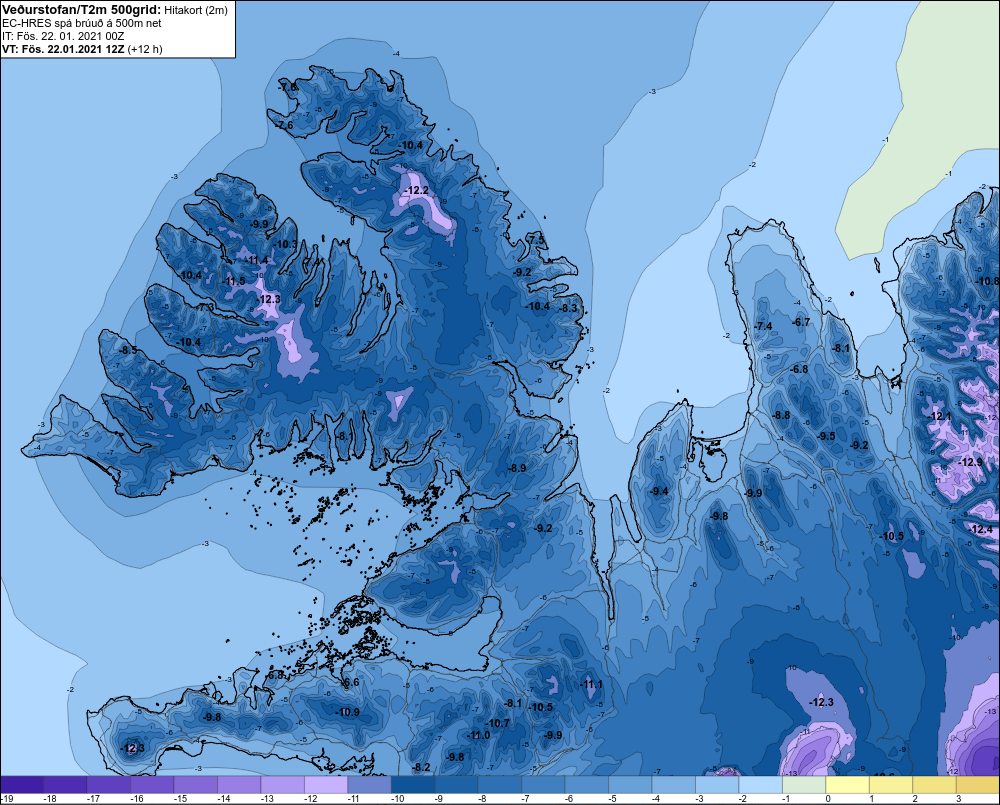Click the -10.9 temperature value
The image size is (1000, 805).
pyautogui.click(x=348, y=712)
